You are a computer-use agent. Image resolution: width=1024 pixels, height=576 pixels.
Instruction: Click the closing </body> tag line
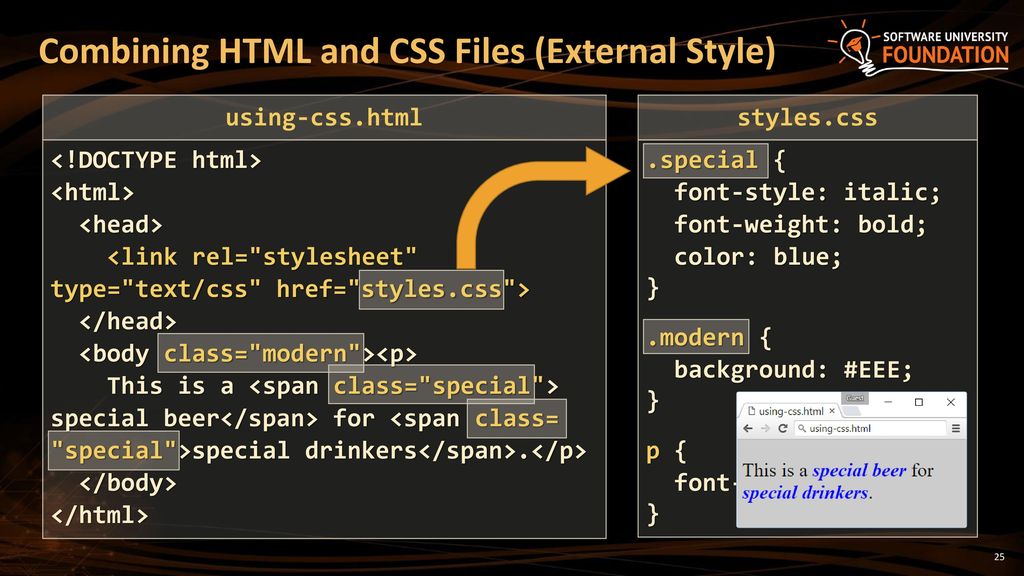coord(128,483)
